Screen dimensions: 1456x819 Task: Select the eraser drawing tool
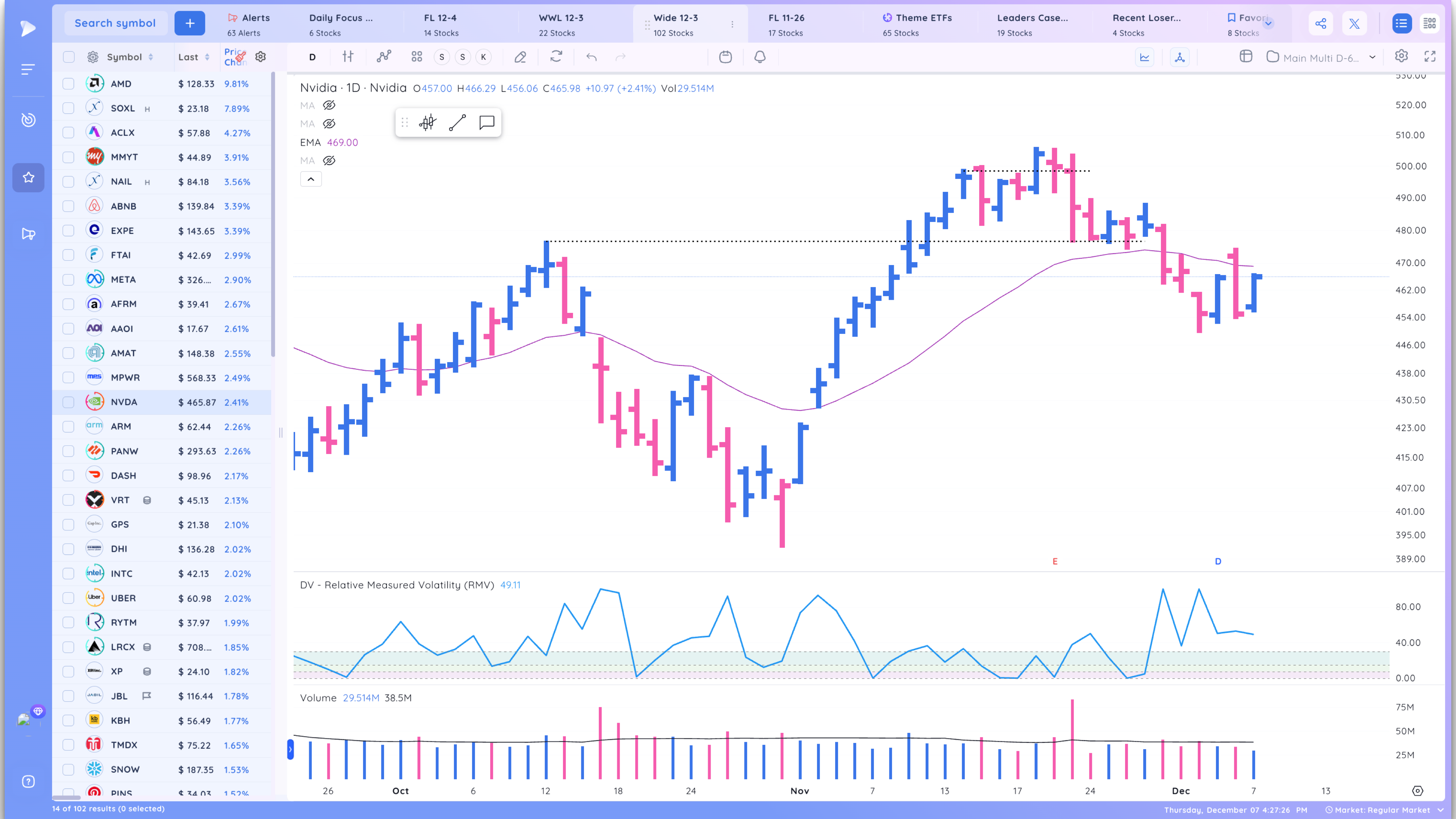click(x=520, y=56)
